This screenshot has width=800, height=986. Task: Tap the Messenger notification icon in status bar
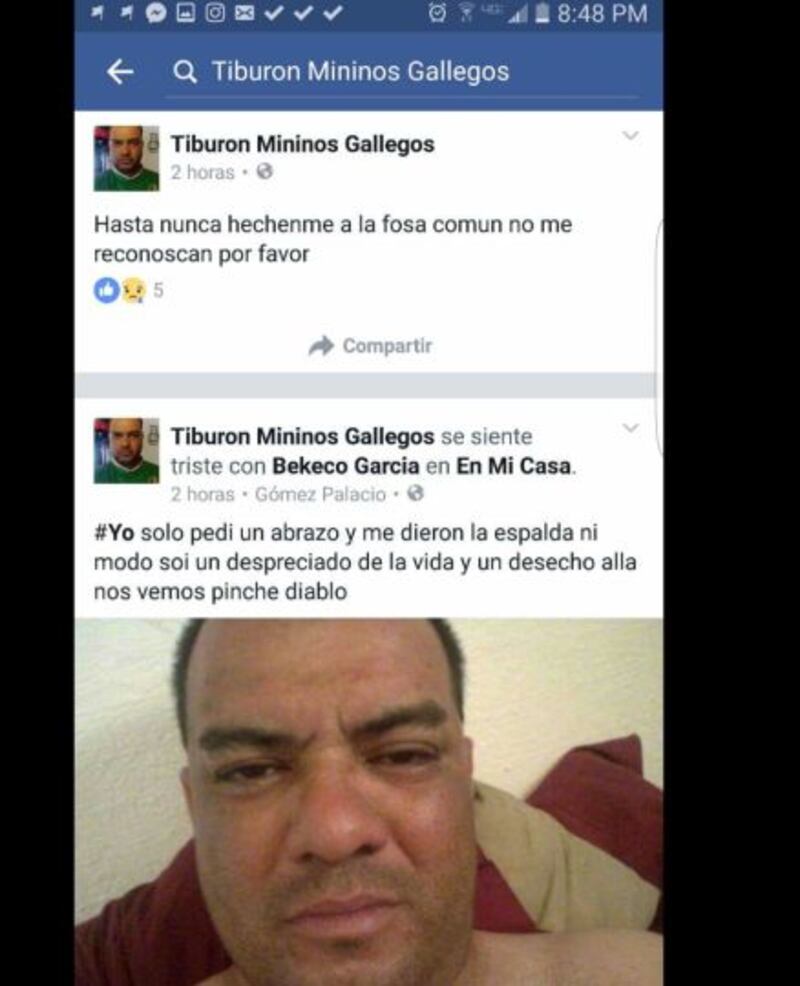click(156, 13)
